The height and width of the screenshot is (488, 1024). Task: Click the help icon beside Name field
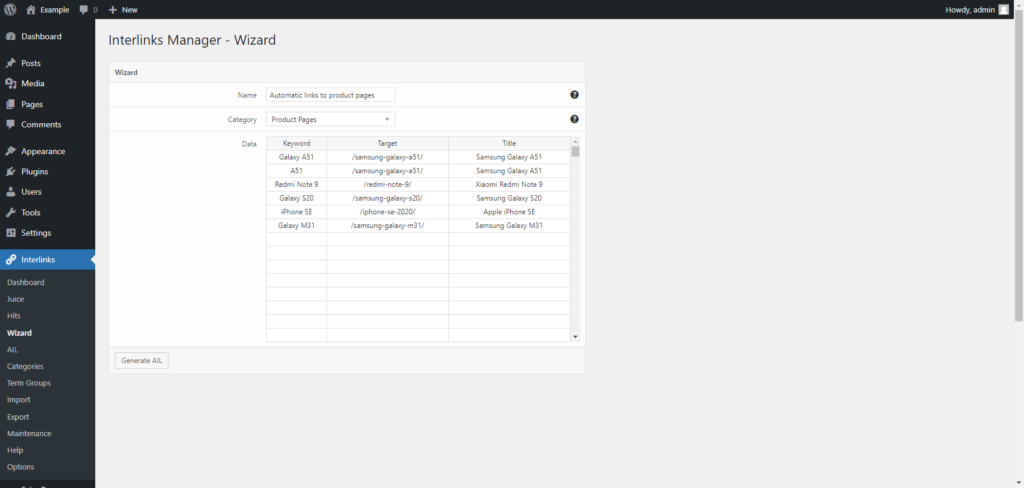tap(574, 95)
